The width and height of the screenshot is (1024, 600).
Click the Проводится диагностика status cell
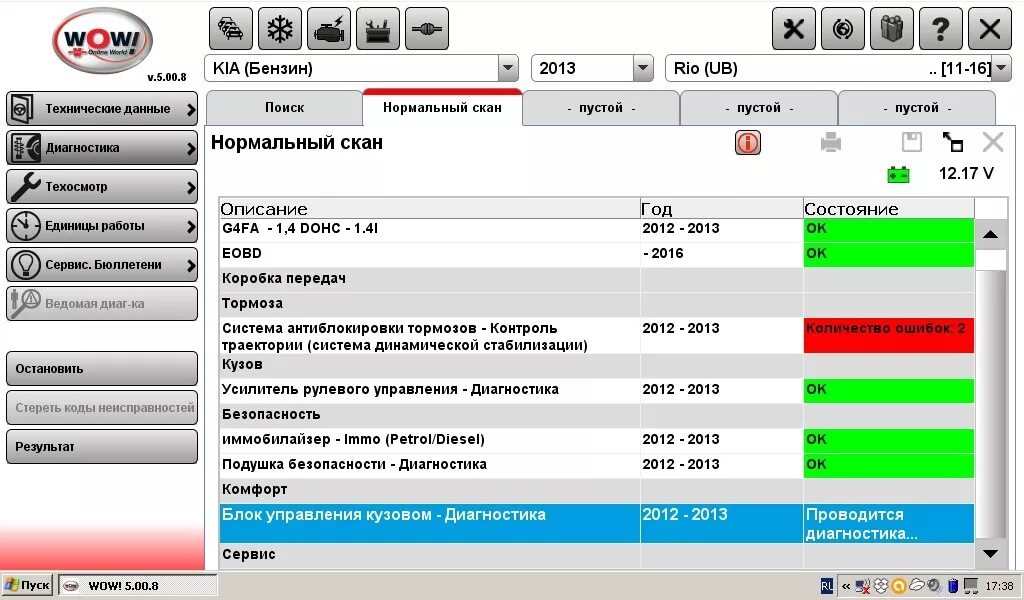(x=888, y=524)
